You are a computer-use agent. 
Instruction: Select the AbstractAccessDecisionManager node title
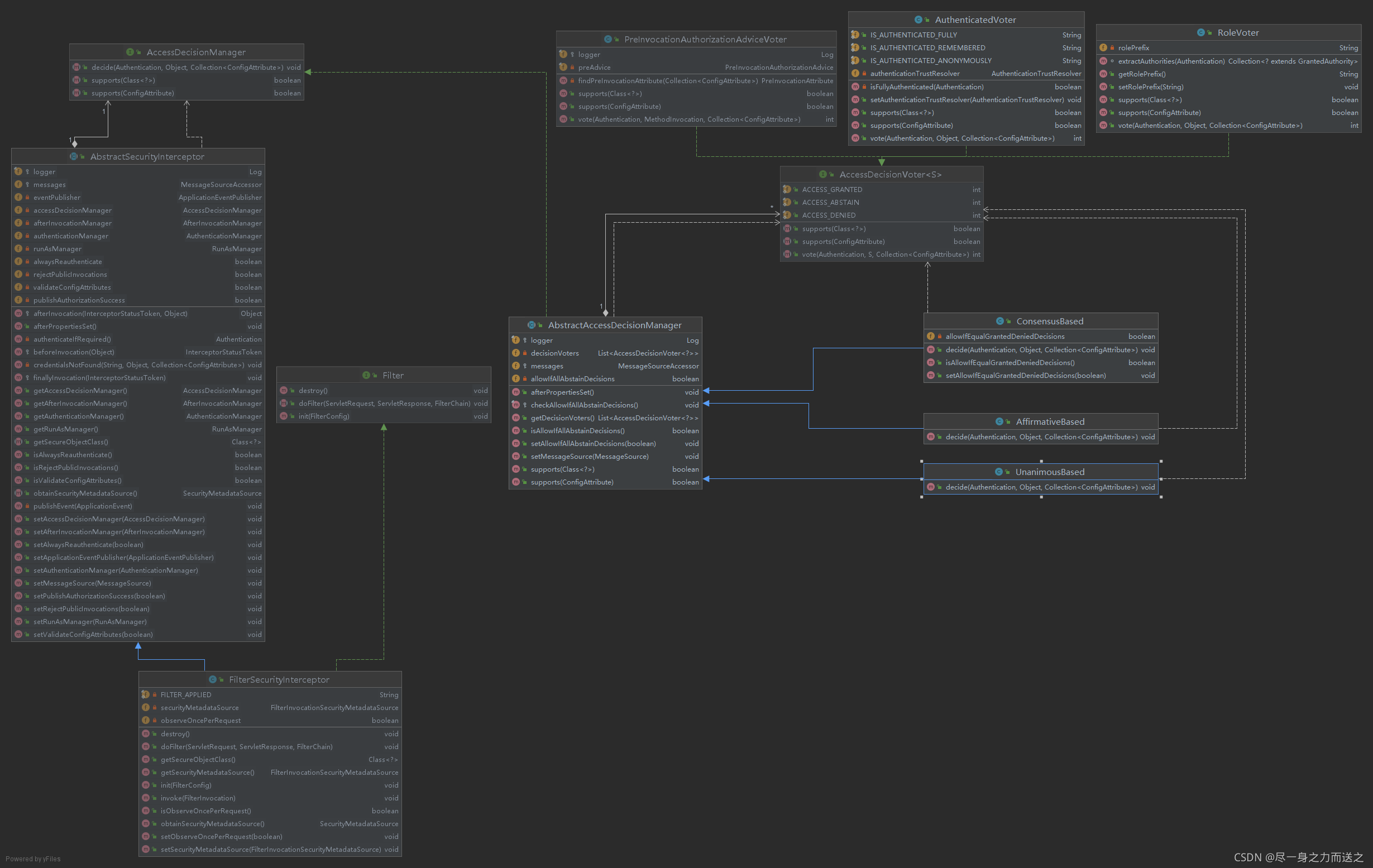tap(615, 325)
